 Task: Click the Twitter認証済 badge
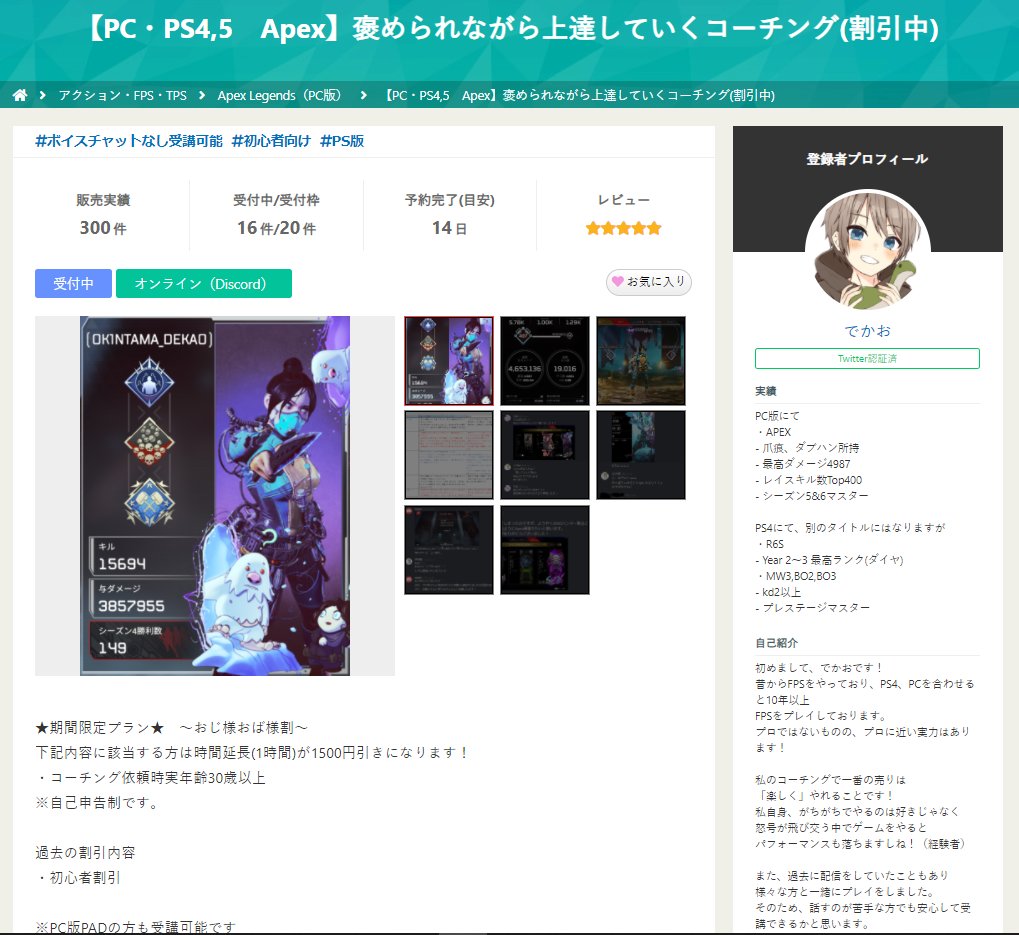tap(867, 359)
